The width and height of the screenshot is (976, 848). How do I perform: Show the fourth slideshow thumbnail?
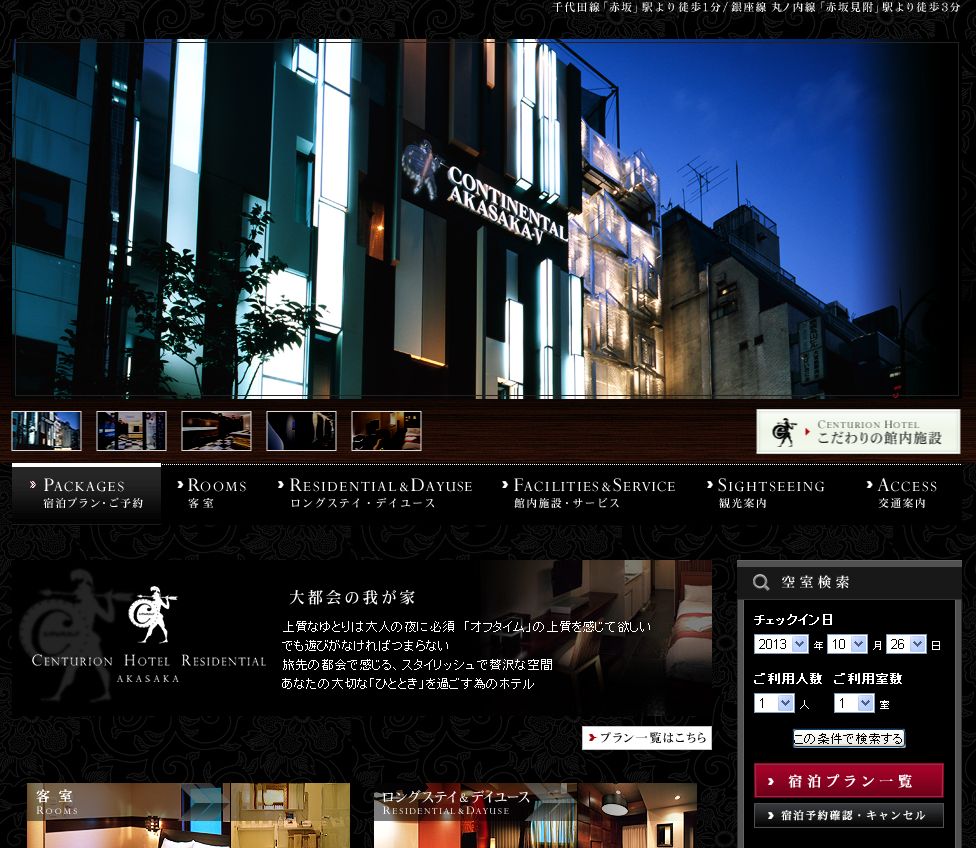point(301,431)
